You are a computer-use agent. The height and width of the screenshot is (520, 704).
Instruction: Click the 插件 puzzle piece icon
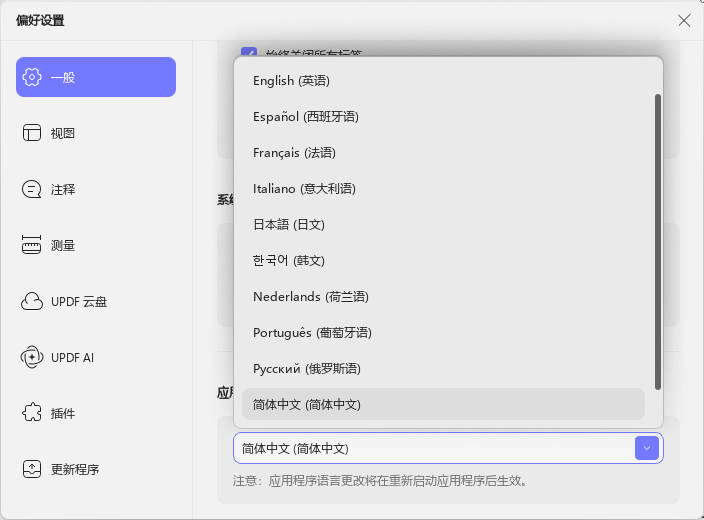click(32, 413)
